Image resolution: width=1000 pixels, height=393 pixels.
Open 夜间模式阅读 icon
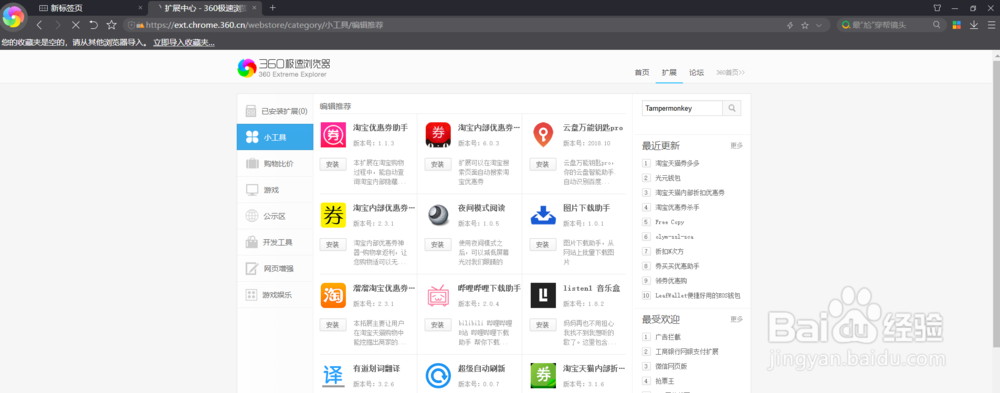coord(438,215)
